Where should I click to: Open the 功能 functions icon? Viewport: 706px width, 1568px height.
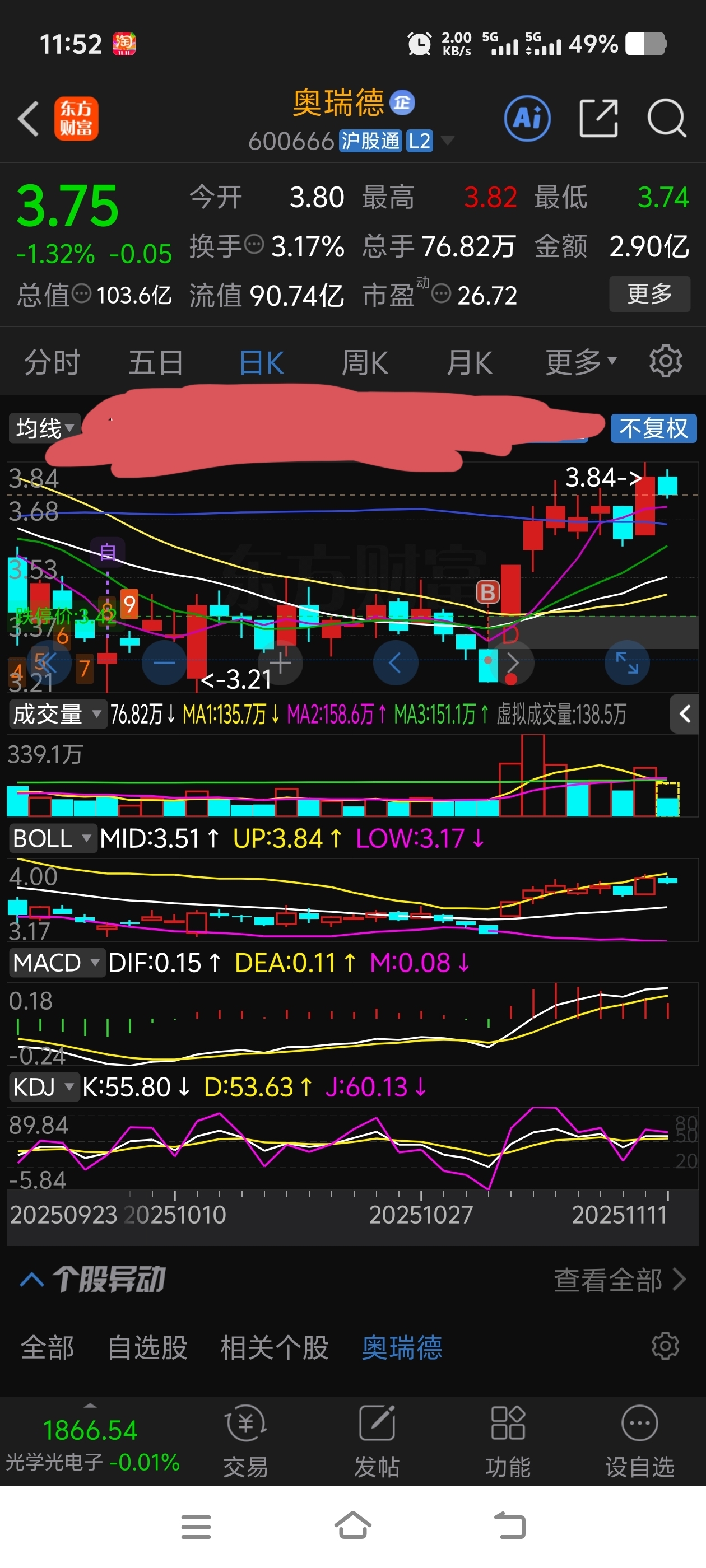tap(508, 1440)
